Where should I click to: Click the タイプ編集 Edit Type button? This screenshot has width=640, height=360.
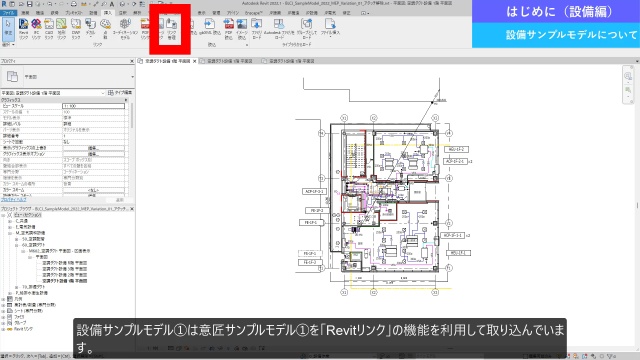120,93
